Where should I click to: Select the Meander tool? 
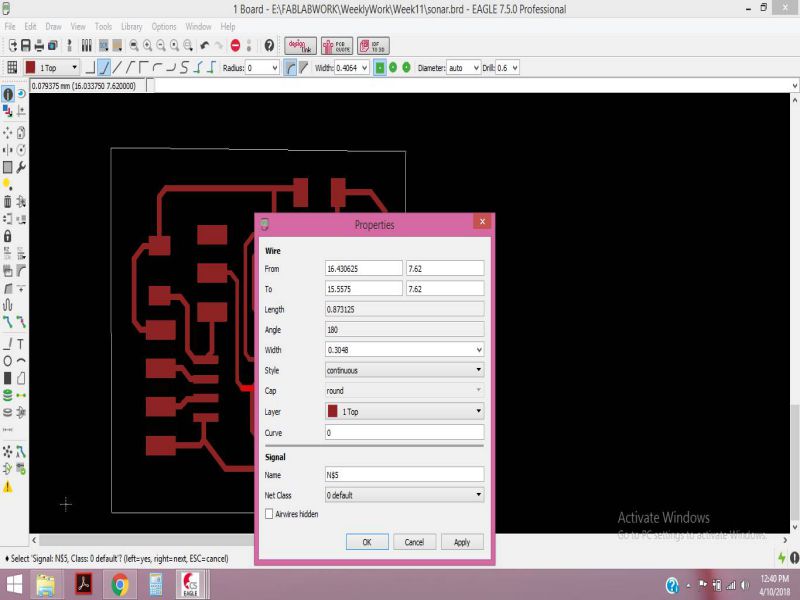tap(8, 305)
